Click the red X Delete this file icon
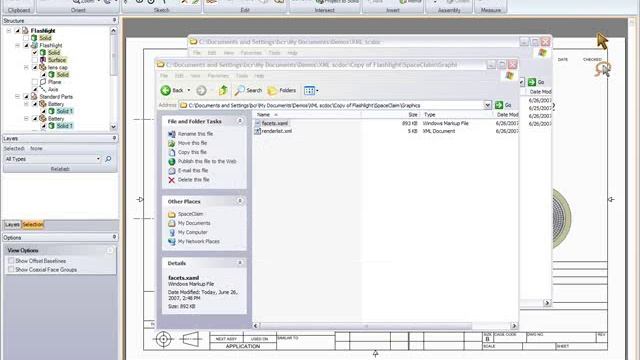The height and width of the screenshot is (360, 640). [x=172, y=180]
